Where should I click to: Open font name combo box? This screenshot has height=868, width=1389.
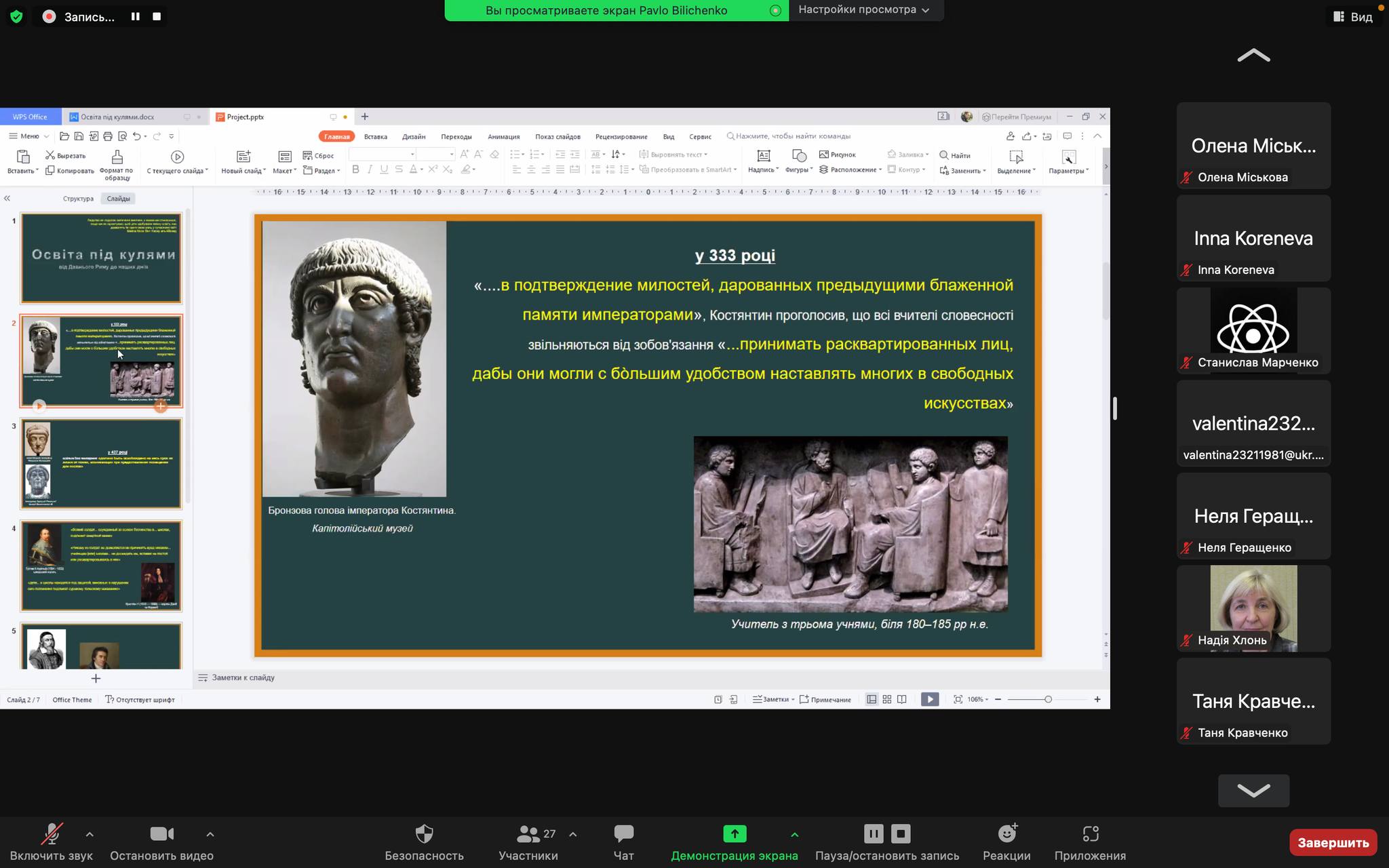[382, 155]
